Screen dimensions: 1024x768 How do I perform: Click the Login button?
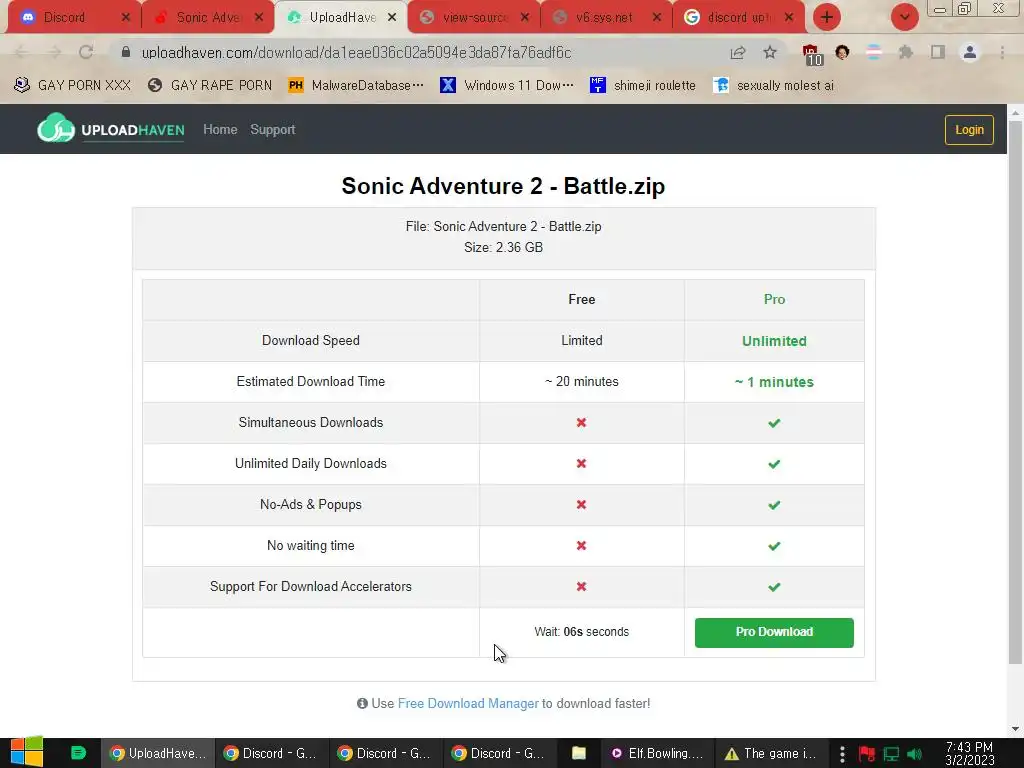[969, 129]
